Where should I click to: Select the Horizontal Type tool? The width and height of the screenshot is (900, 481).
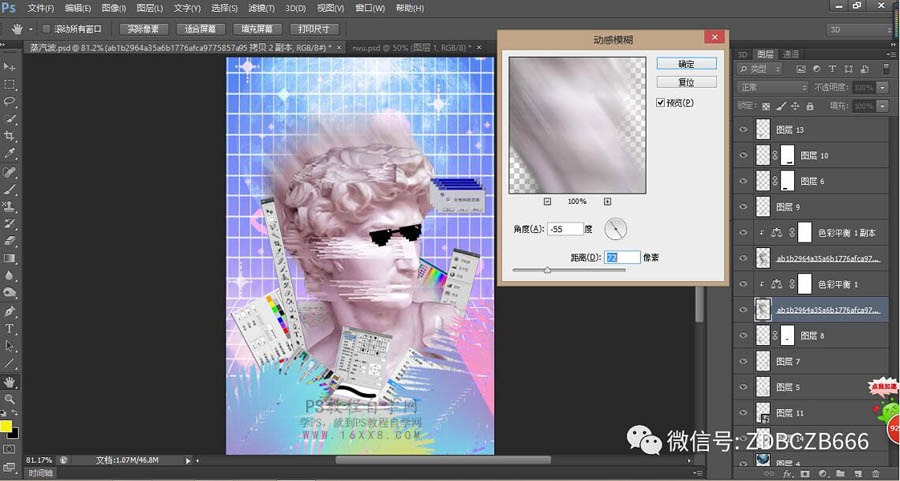[9, 328]
